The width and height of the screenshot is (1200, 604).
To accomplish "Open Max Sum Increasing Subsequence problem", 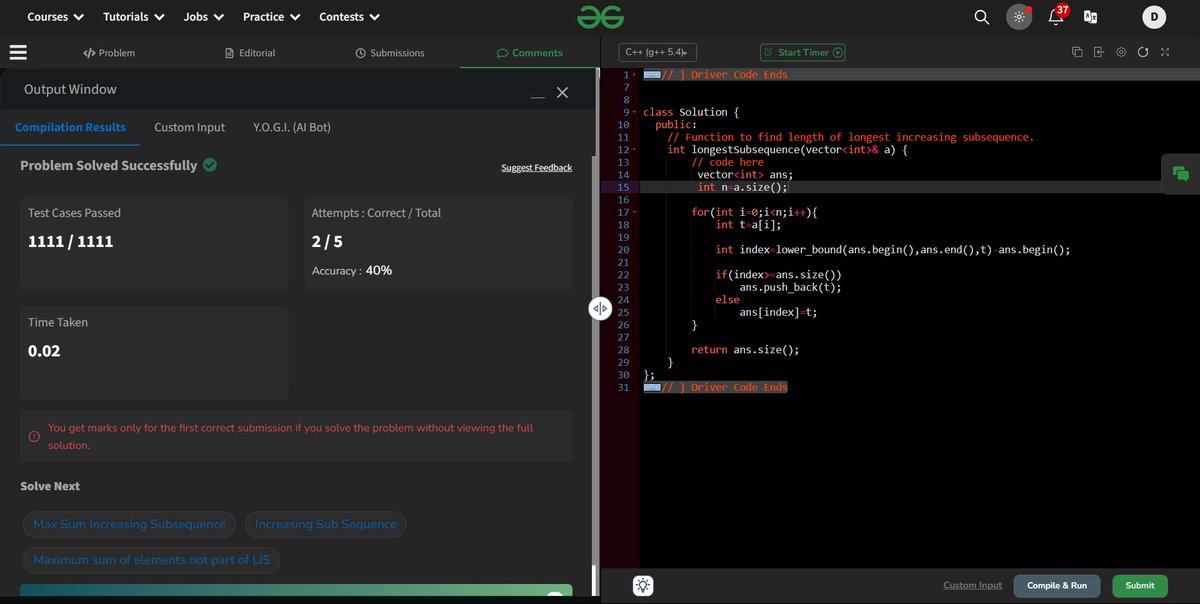I will (128, 524).
